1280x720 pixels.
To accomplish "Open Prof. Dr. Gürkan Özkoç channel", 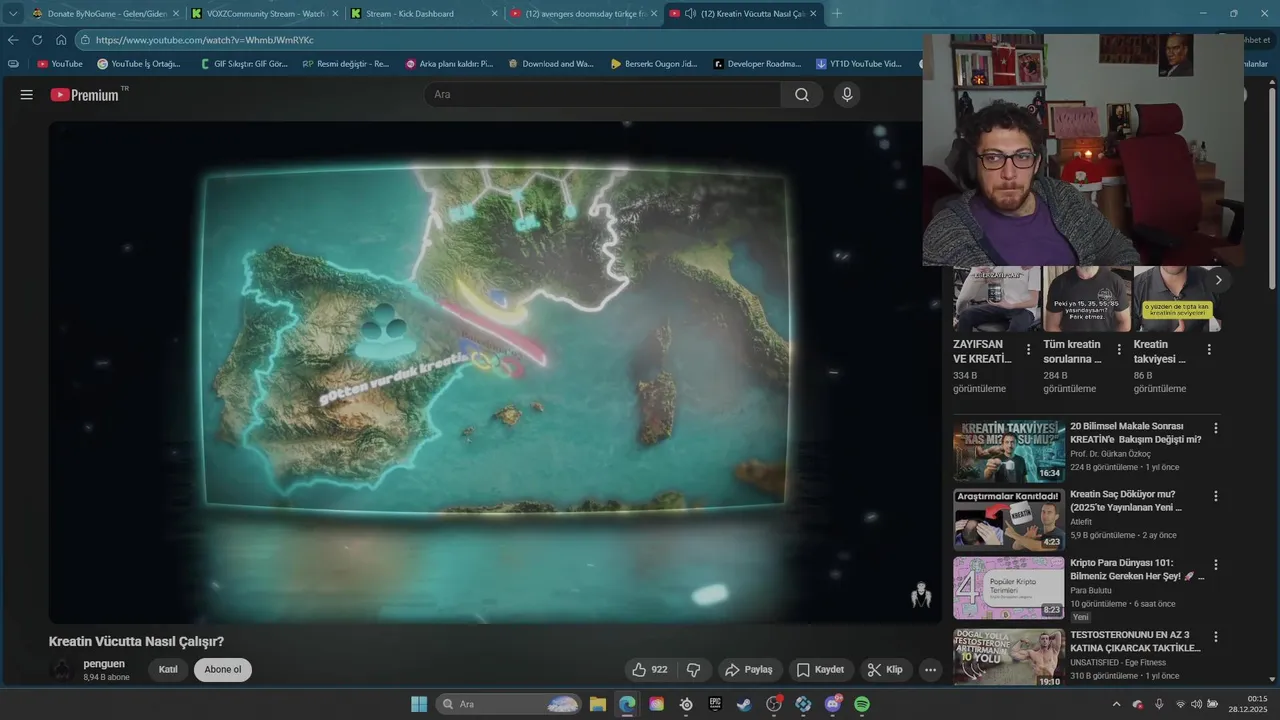I will point(1110,454).
